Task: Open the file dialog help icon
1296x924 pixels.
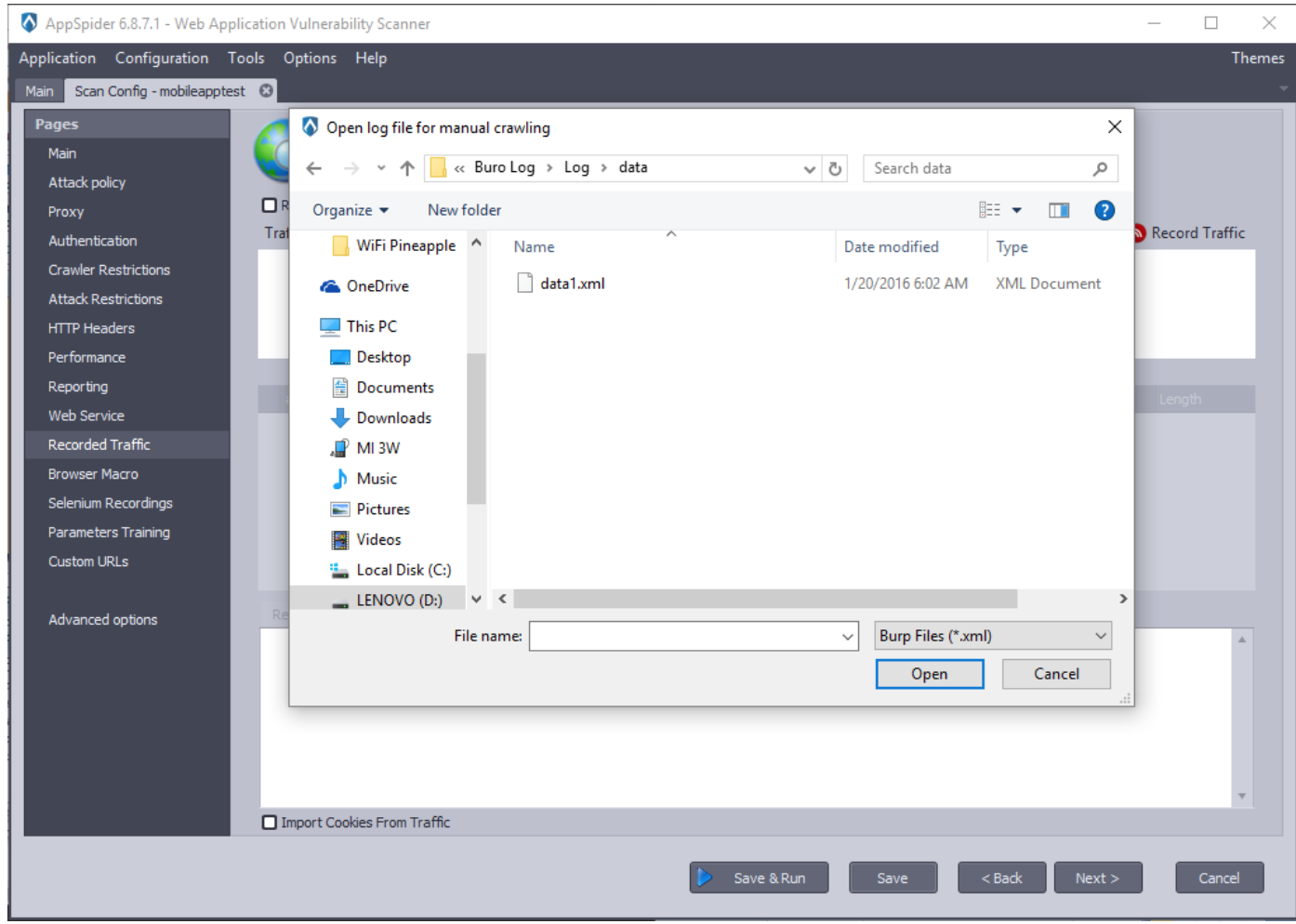Action: (x=1104, y=210)
